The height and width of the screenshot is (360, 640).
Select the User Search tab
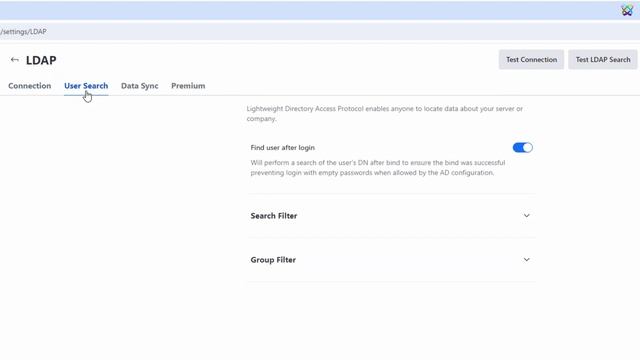86,86
